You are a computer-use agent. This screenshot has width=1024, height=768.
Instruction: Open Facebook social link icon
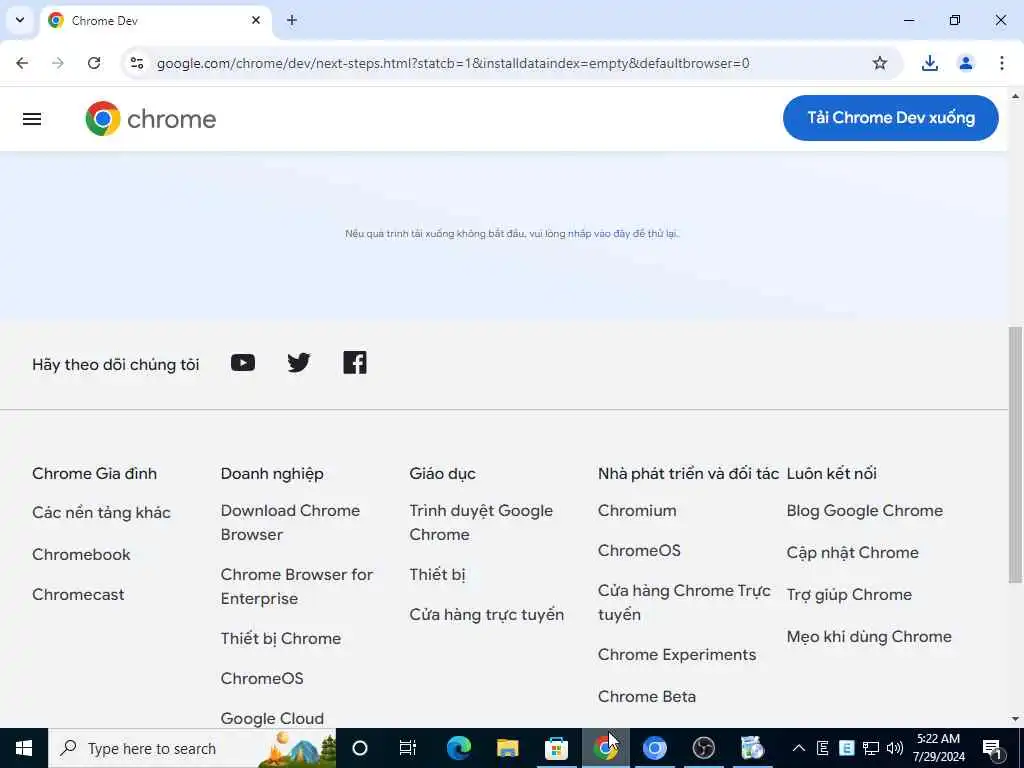(355, 362)
